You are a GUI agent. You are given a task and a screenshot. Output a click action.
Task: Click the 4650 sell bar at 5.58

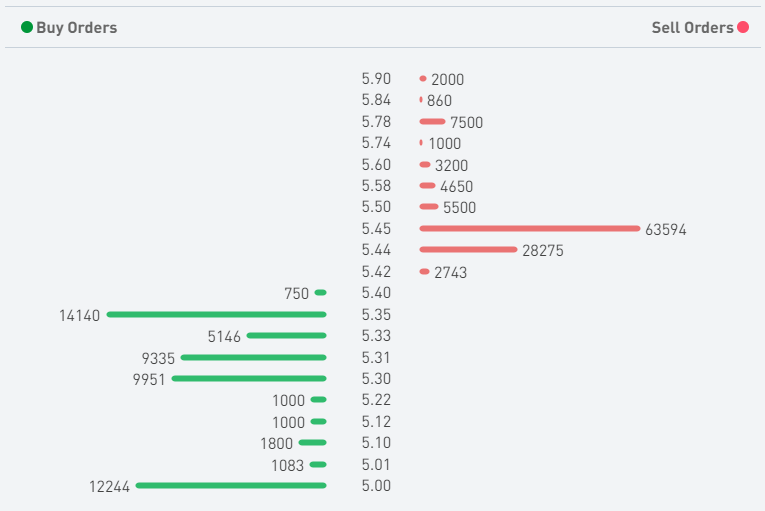click(x=427, y=186)
